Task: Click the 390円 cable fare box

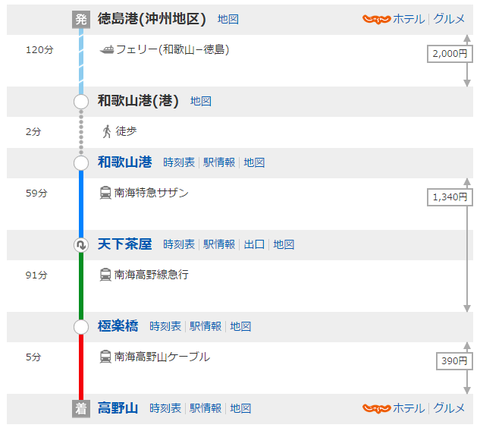Action: point(454,361)
